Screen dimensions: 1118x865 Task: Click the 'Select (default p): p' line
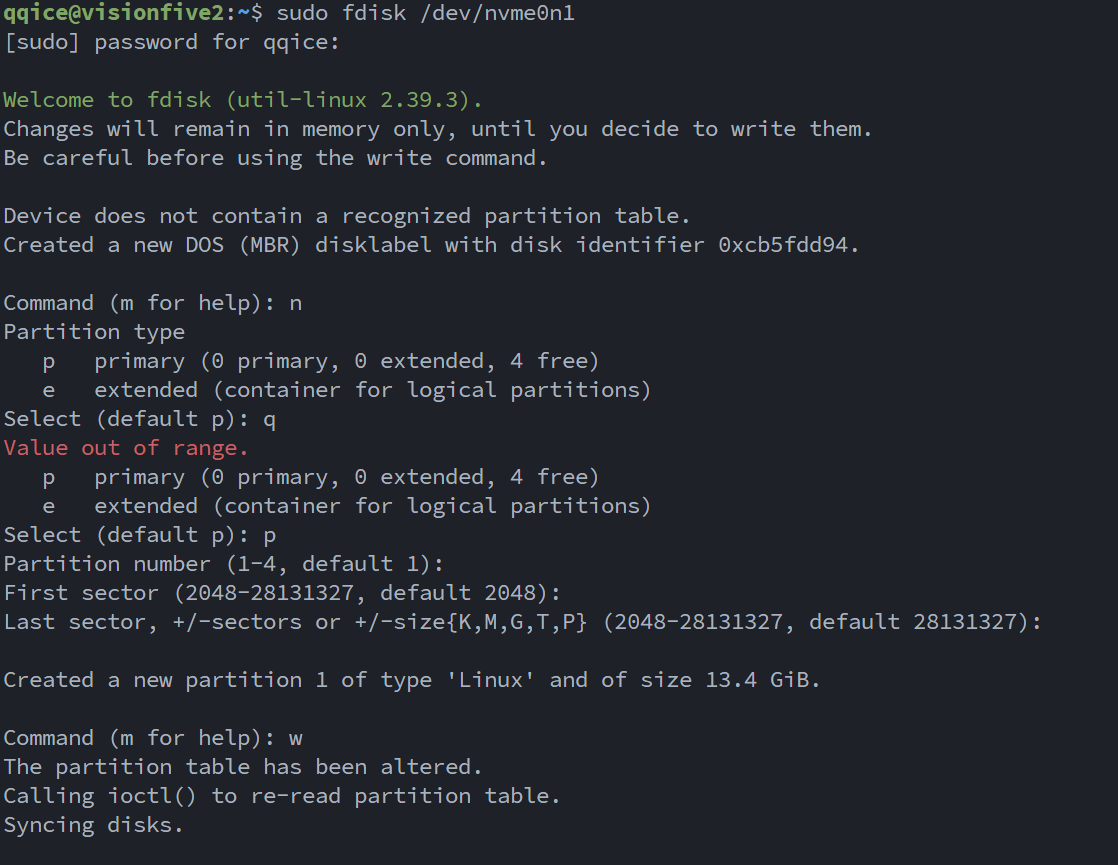(x=140, y=535)
